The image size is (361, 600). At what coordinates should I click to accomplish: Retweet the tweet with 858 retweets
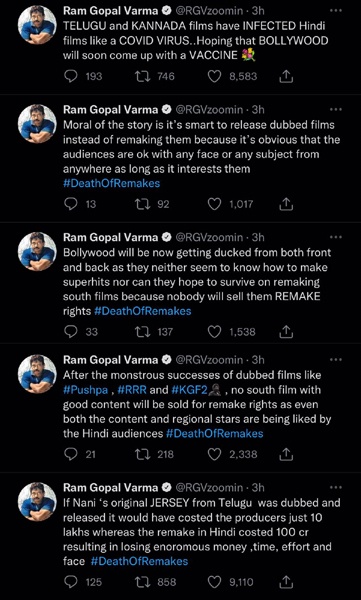click(x=143, y=582)
